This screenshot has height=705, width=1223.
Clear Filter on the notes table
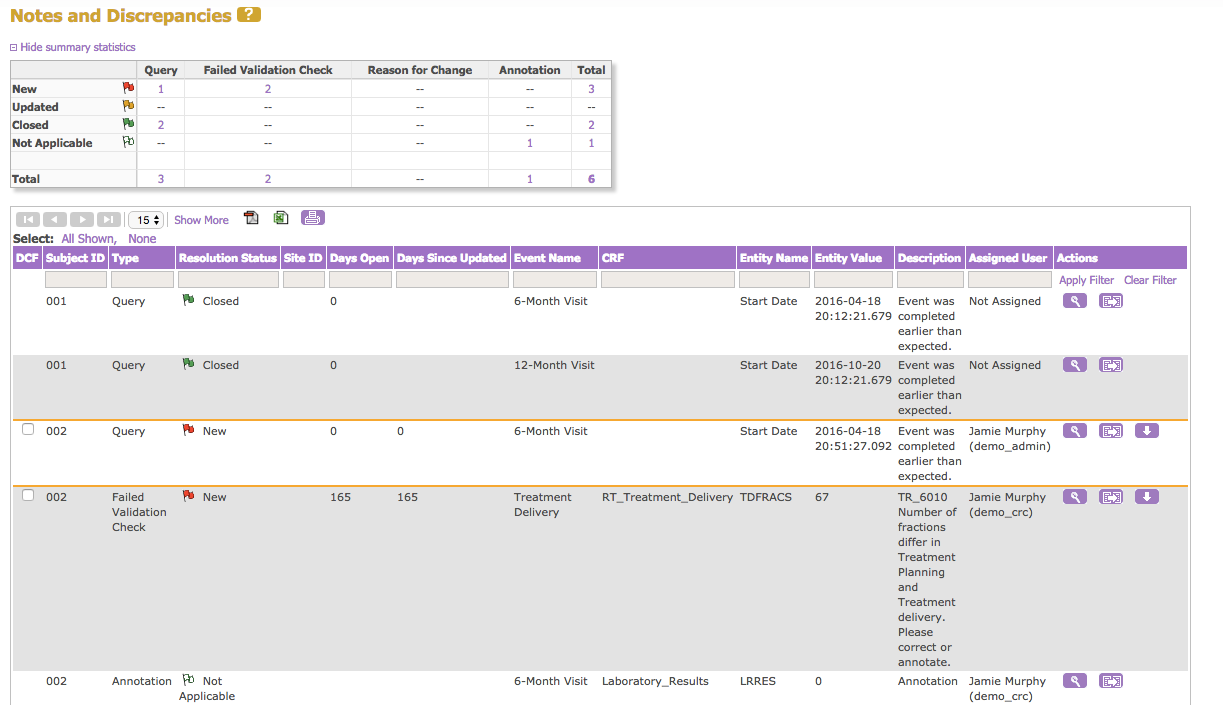1150,280
